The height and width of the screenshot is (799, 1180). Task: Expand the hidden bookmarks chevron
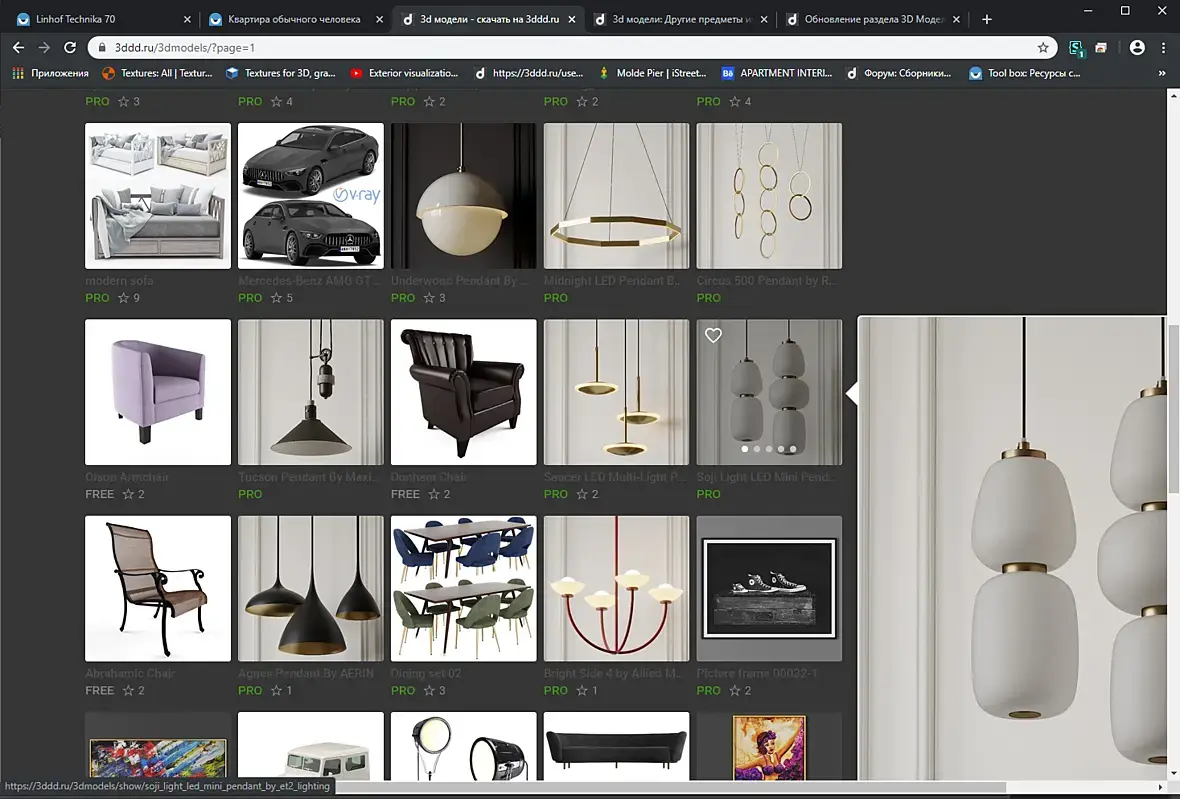[x=1162, y=73]
